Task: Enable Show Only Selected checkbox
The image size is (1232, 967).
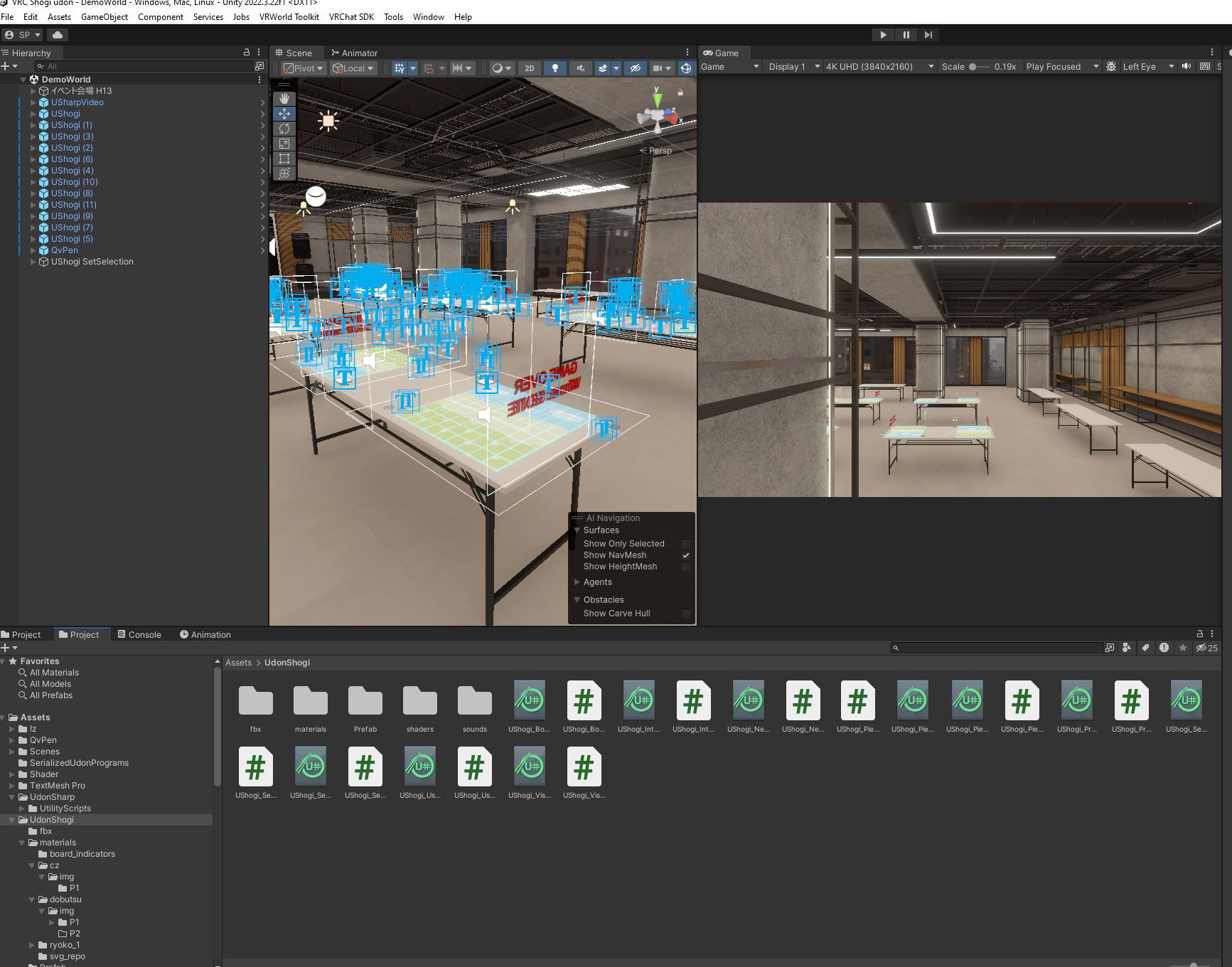Action: click(686, 544)
